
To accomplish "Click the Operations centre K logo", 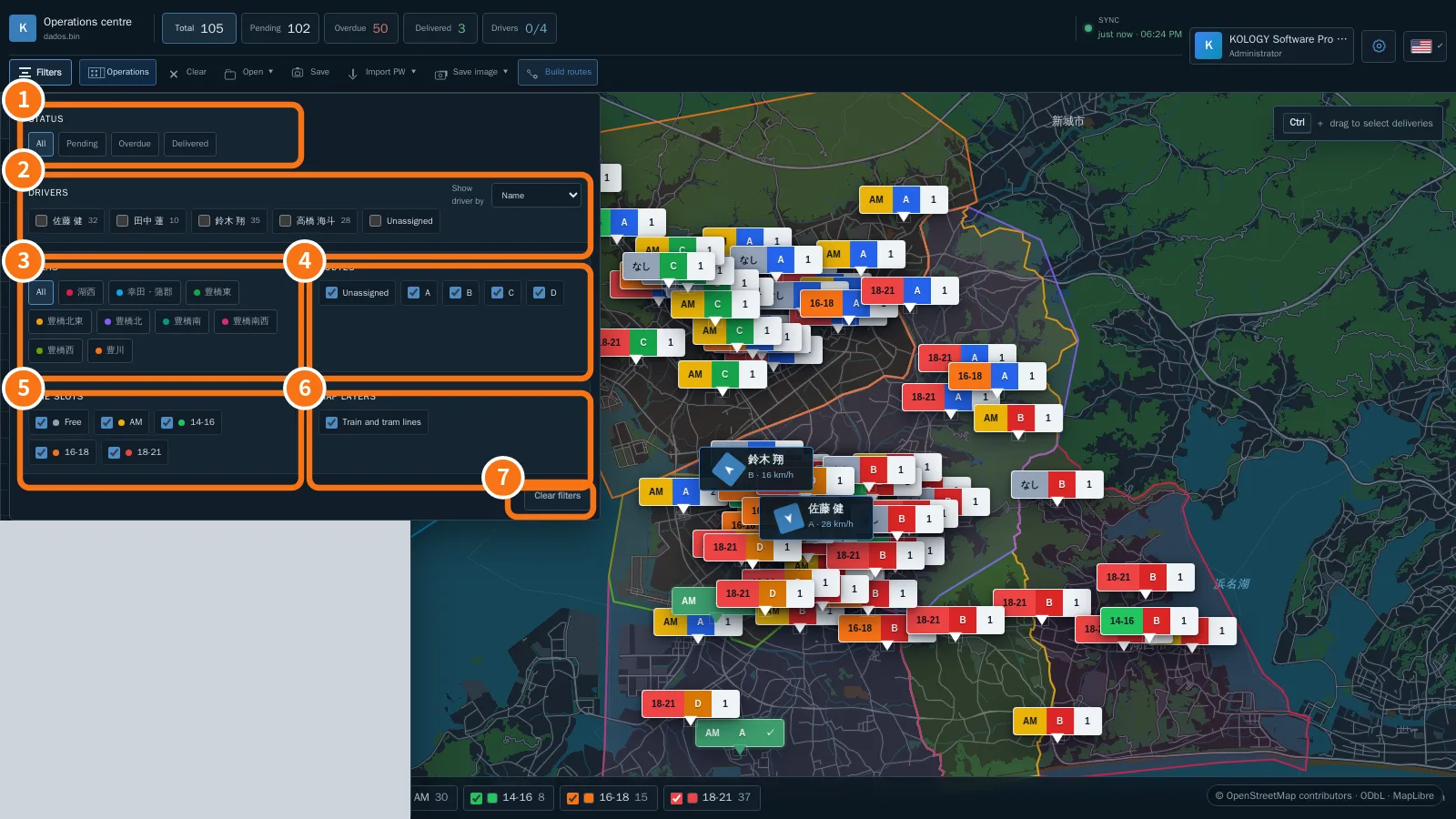I will (23, 28).
